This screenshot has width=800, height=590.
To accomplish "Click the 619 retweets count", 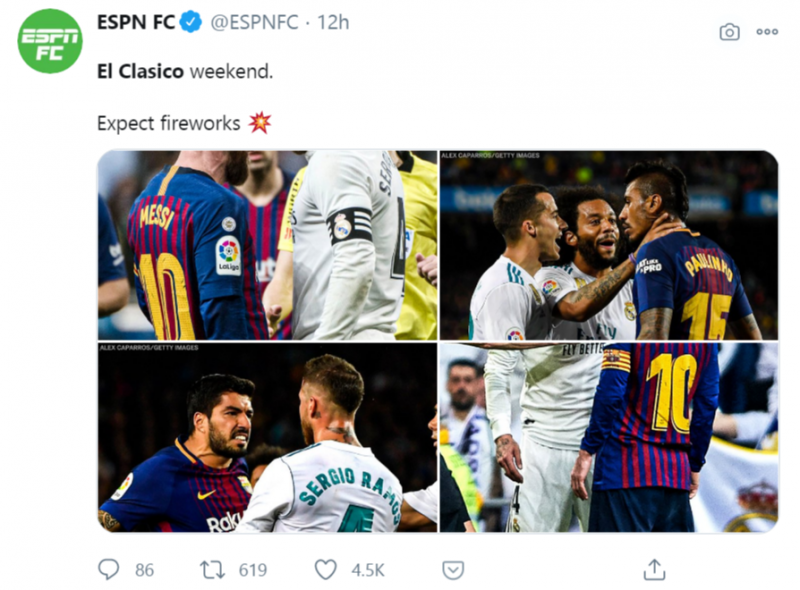I will [252, 570].
